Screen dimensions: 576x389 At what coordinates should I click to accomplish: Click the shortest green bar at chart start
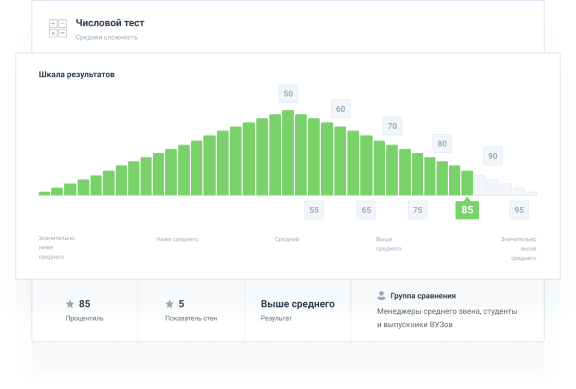pyautogui.click(x=44, y=193)
